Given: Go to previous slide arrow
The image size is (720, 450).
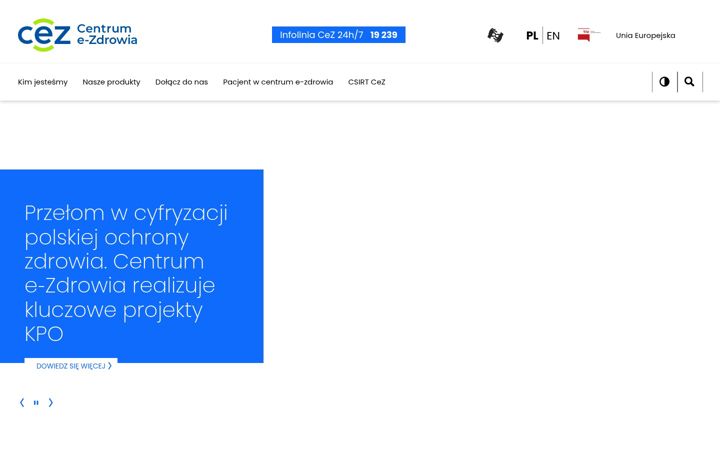Looking at the screenshot, I should [x=22, y=403].
